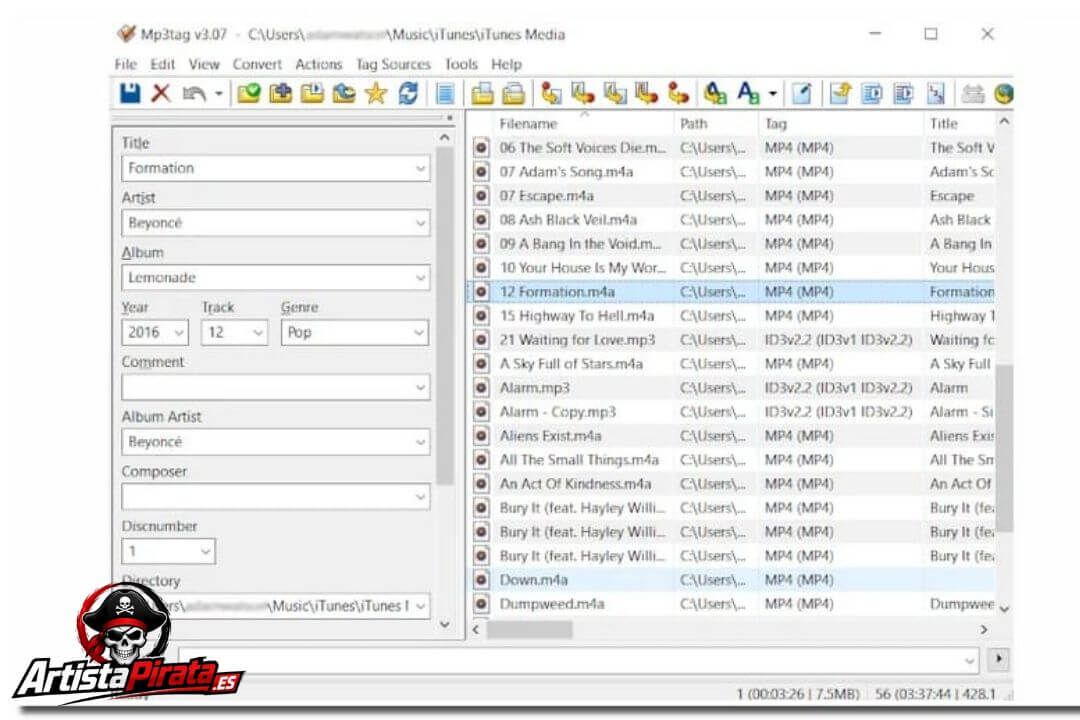Open a playlist with the folder-play icon

[x=312, y=93]
